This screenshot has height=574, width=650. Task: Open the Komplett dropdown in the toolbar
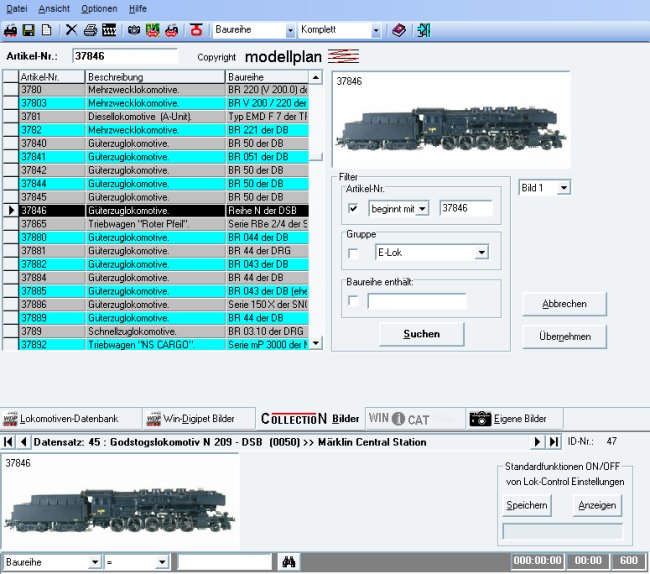click(x=376, y=30)
